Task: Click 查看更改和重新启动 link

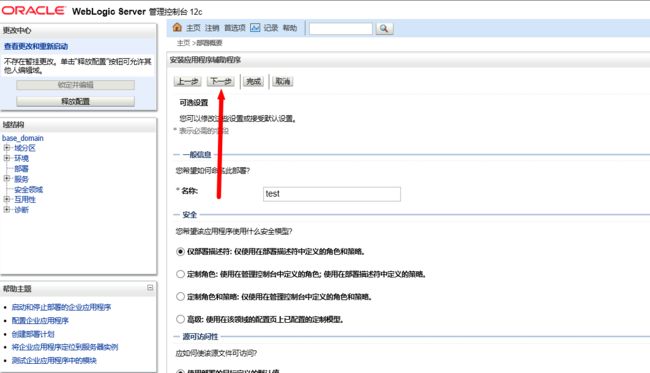Action: pos(36,46)
